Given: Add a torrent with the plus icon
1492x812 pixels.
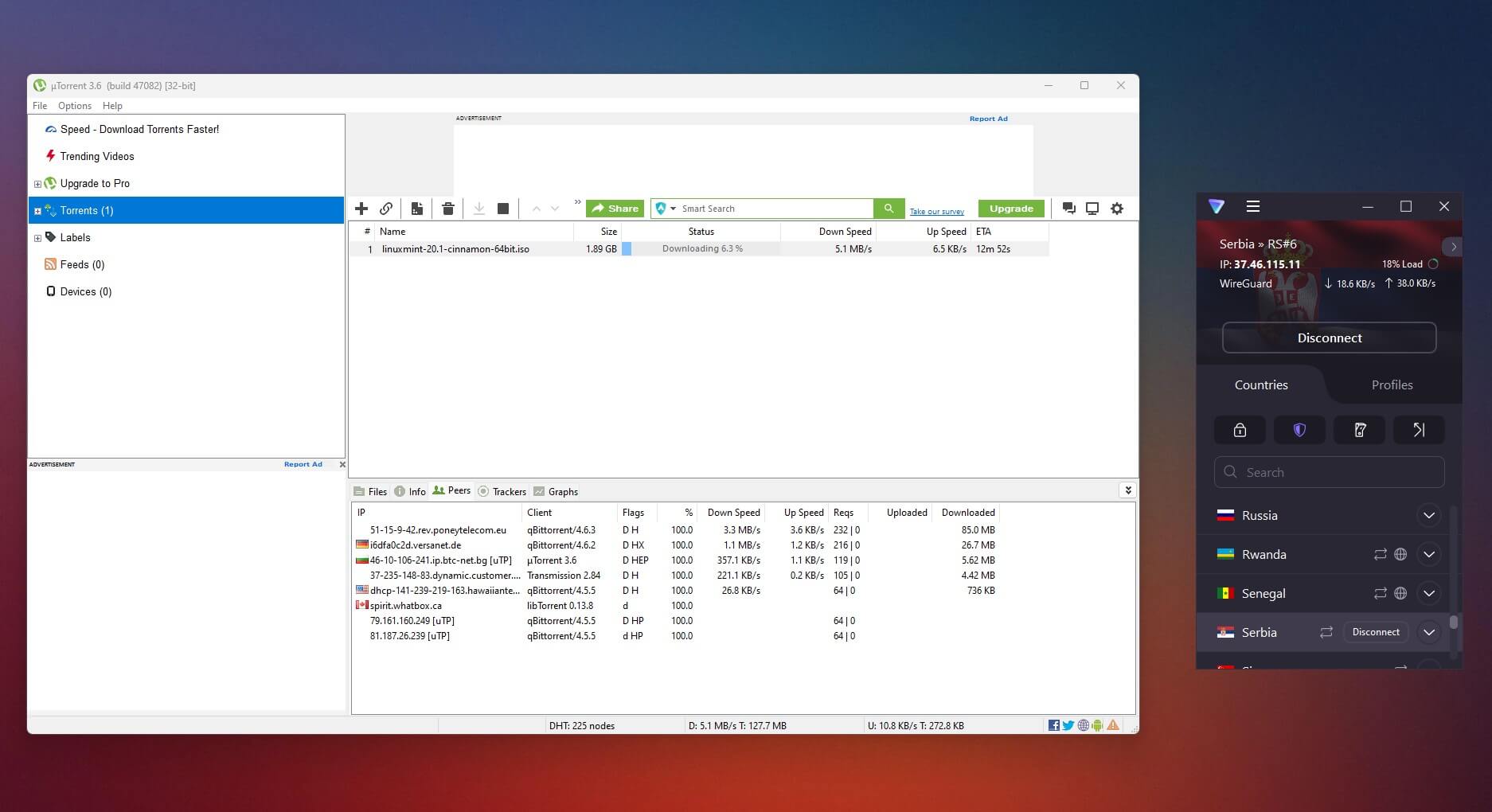Looking at the screenshot, I should tap(361, 209).
